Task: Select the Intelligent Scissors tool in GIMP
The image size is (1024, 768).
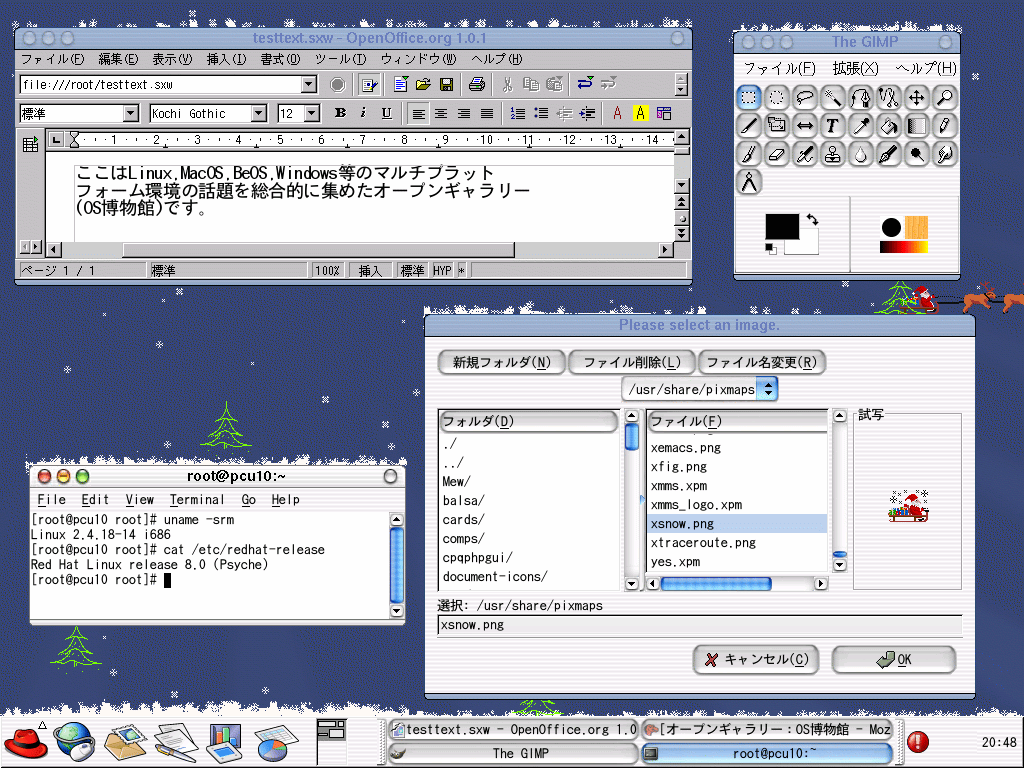Action: (889, 98)
